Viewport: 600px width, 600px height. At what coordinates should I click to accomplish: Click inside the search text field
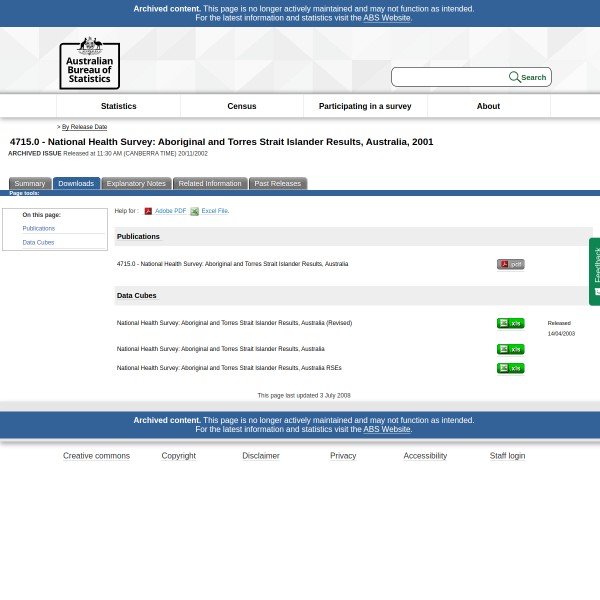click(449, 77)
